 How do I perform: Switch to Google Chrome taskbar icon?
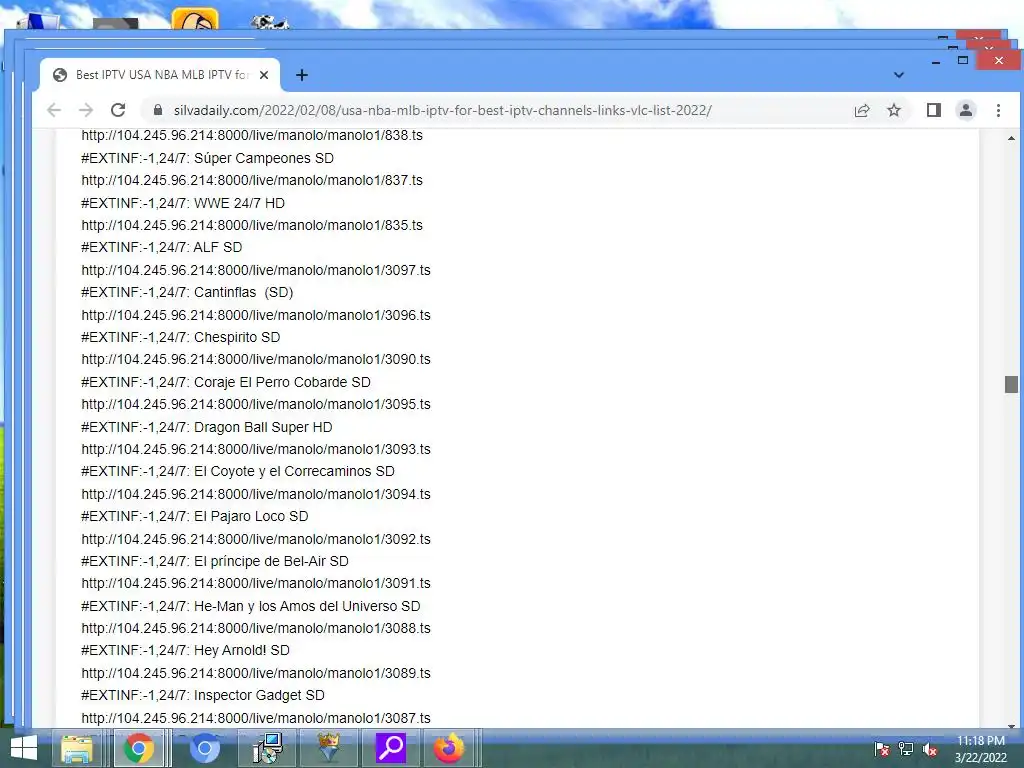[138, 748]
